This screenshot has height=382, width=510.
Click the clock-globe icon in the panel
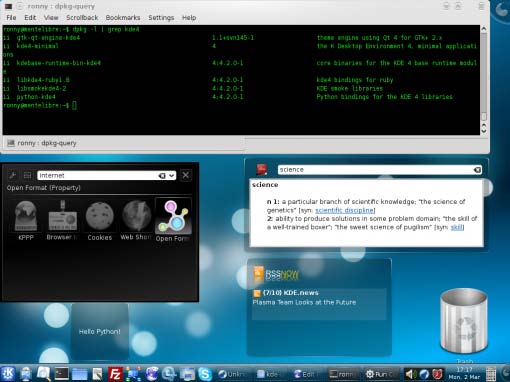(169, 374)
